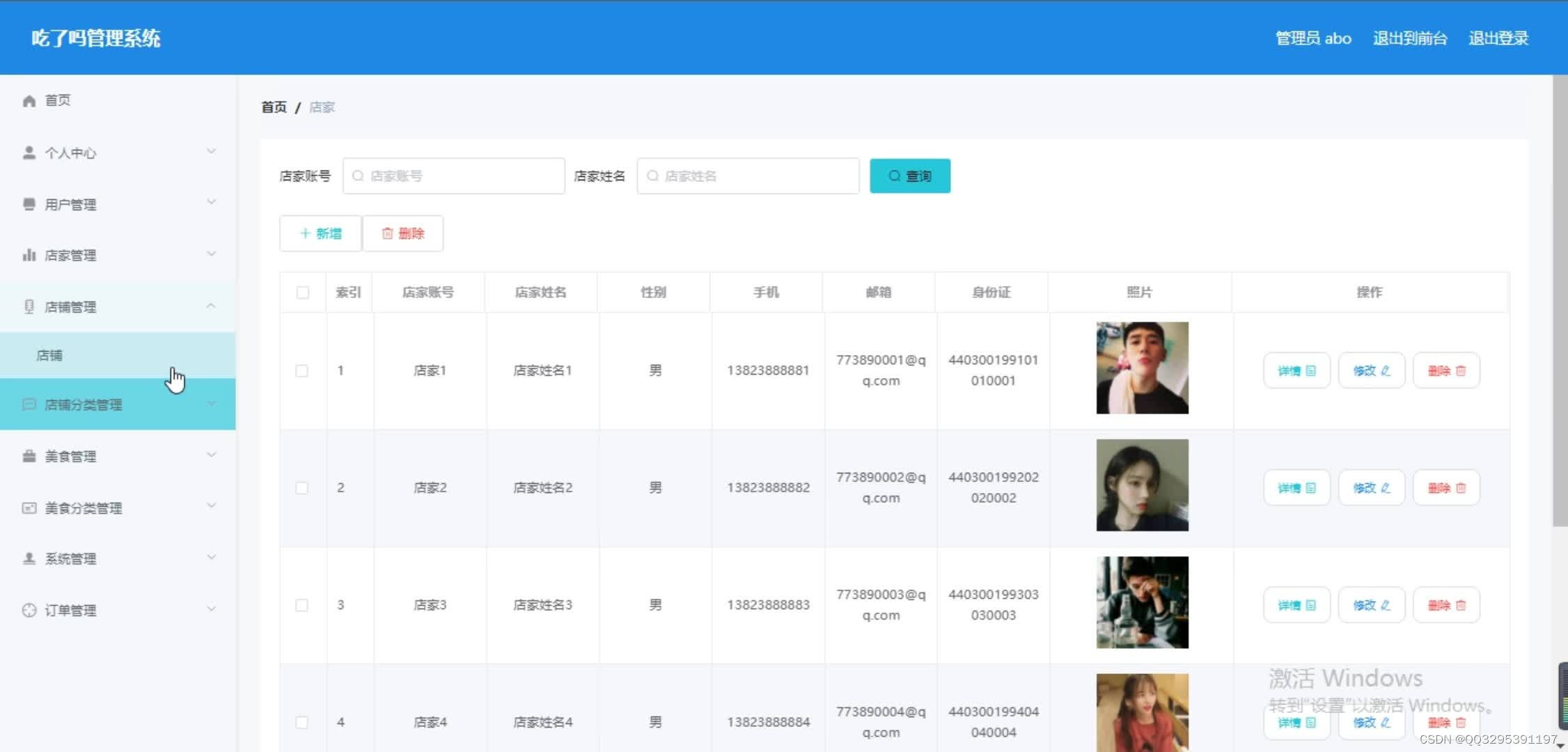Open the photo of 店家4
Screen dimensions: 1568x752
click(x=1142, y=712)
